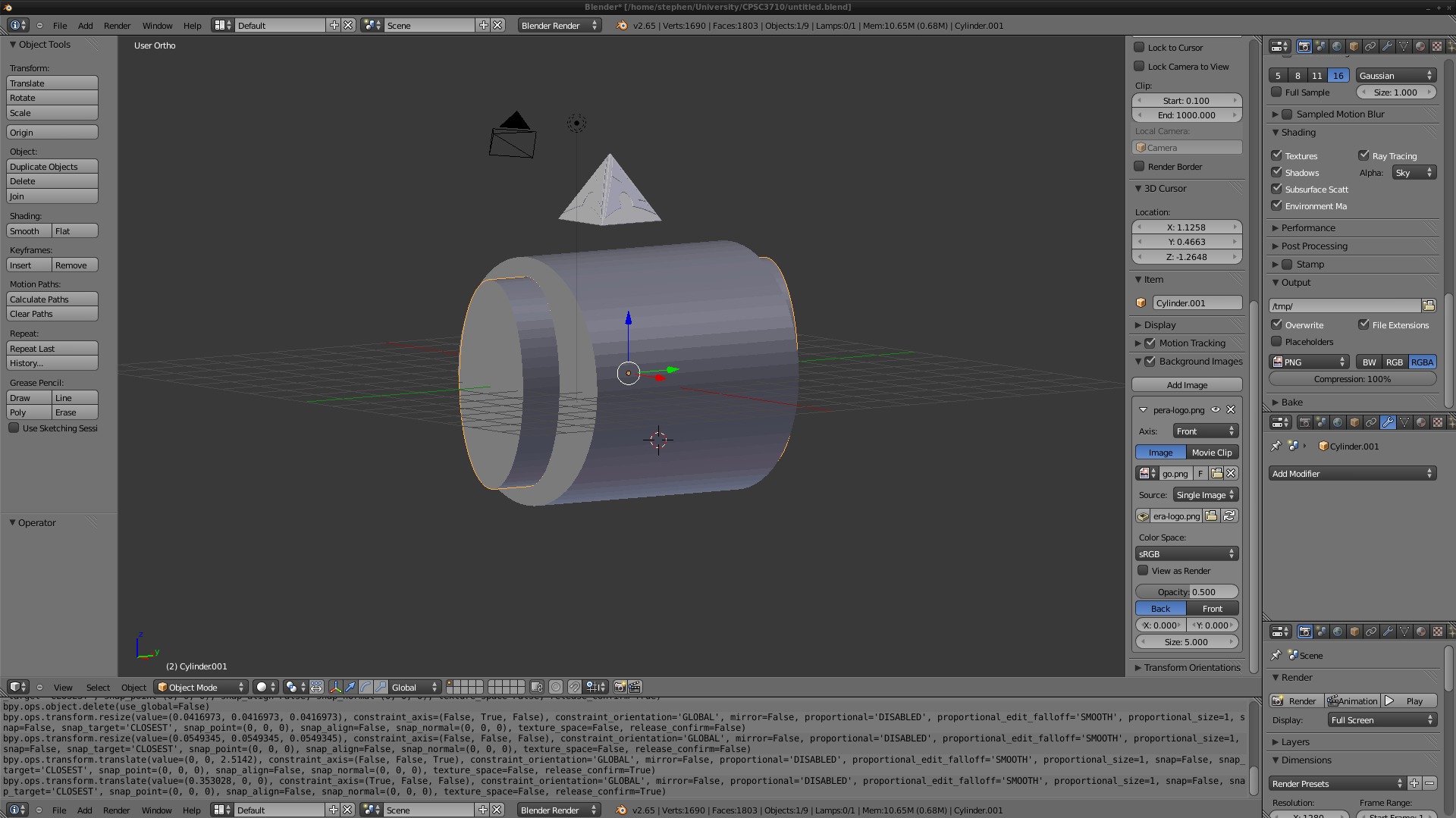Click the 3D manipulator toggle icon
This screenshot has width=1456, height=818.
pos(335,687)
